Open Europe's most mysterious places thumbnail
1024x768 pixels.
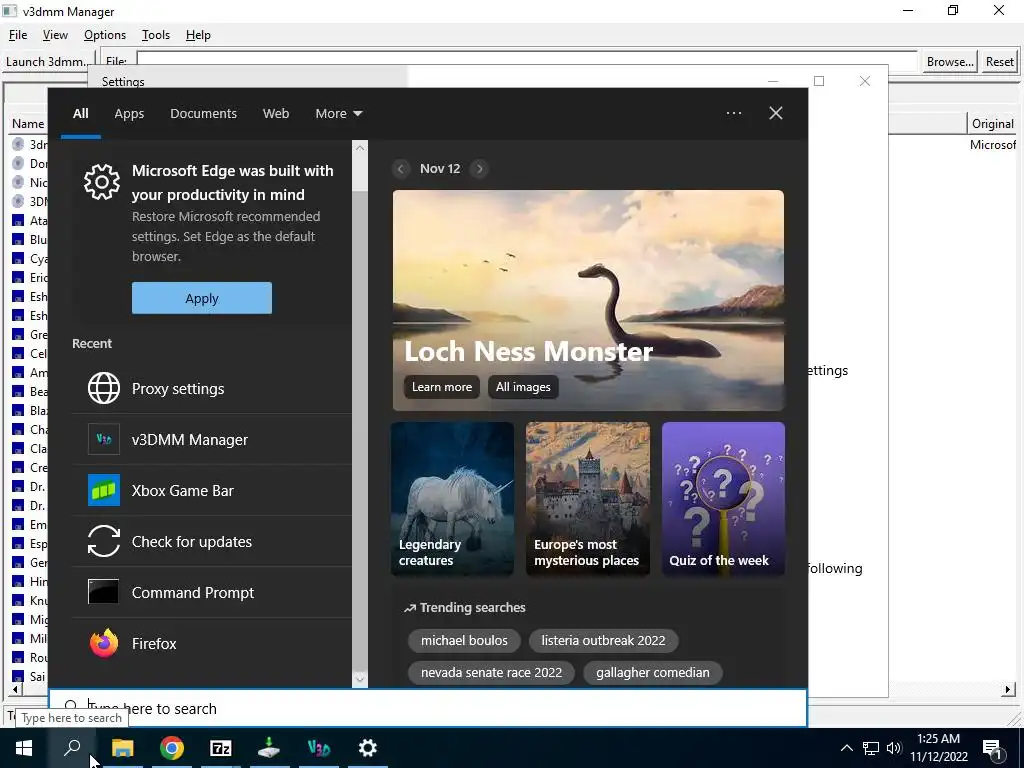(588, 499)
